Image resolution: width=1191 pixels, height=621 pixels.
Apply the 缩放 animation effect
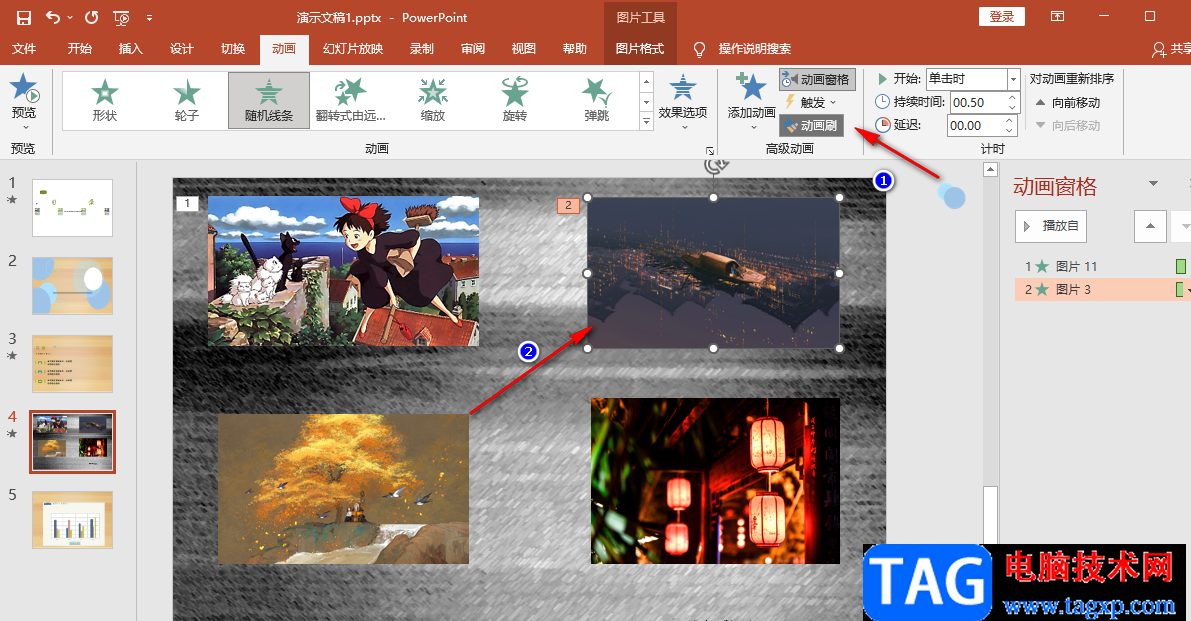click(433, 100)
